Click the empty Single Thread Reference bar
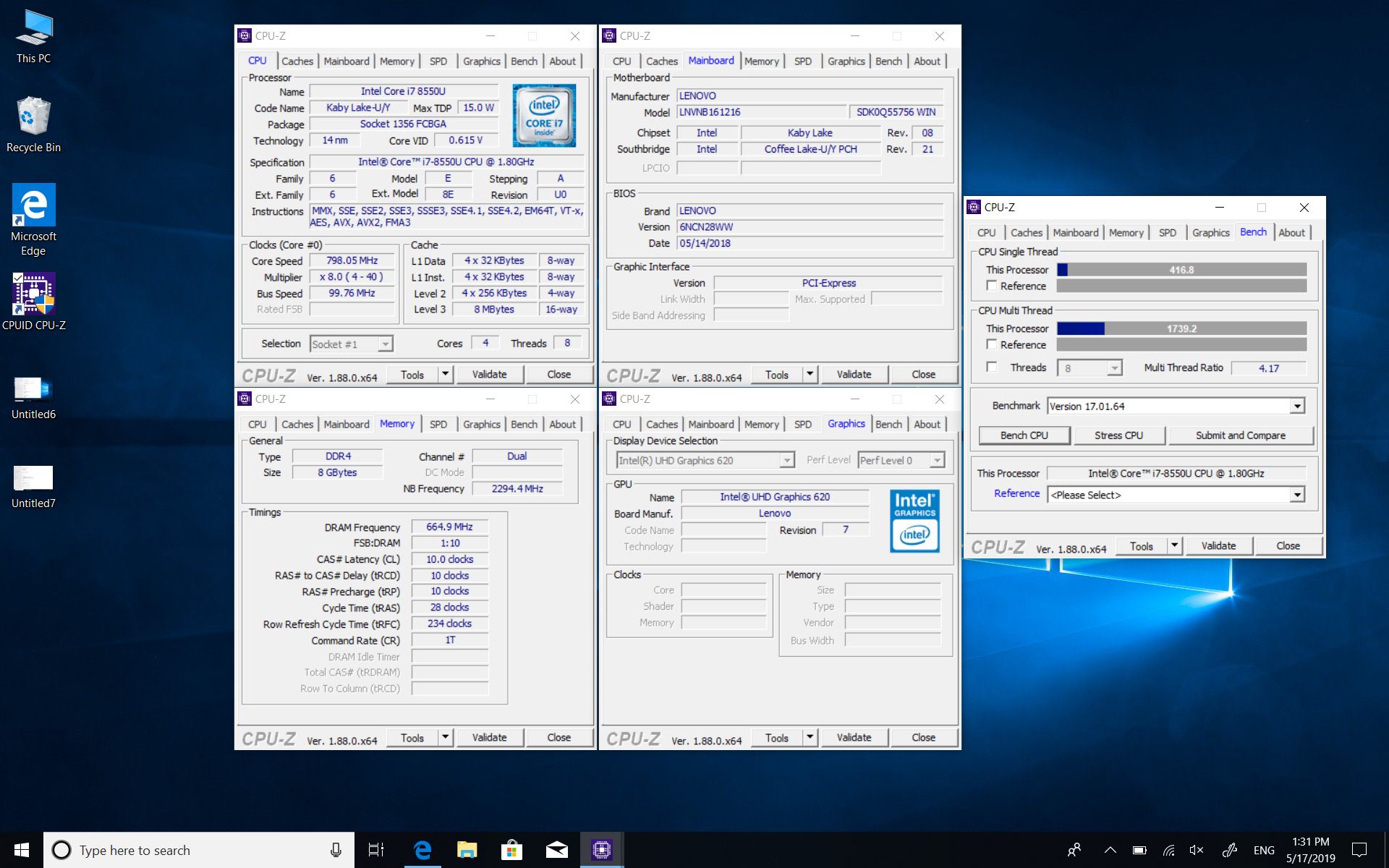The image size is (1389, 868). coord(1182,286)
